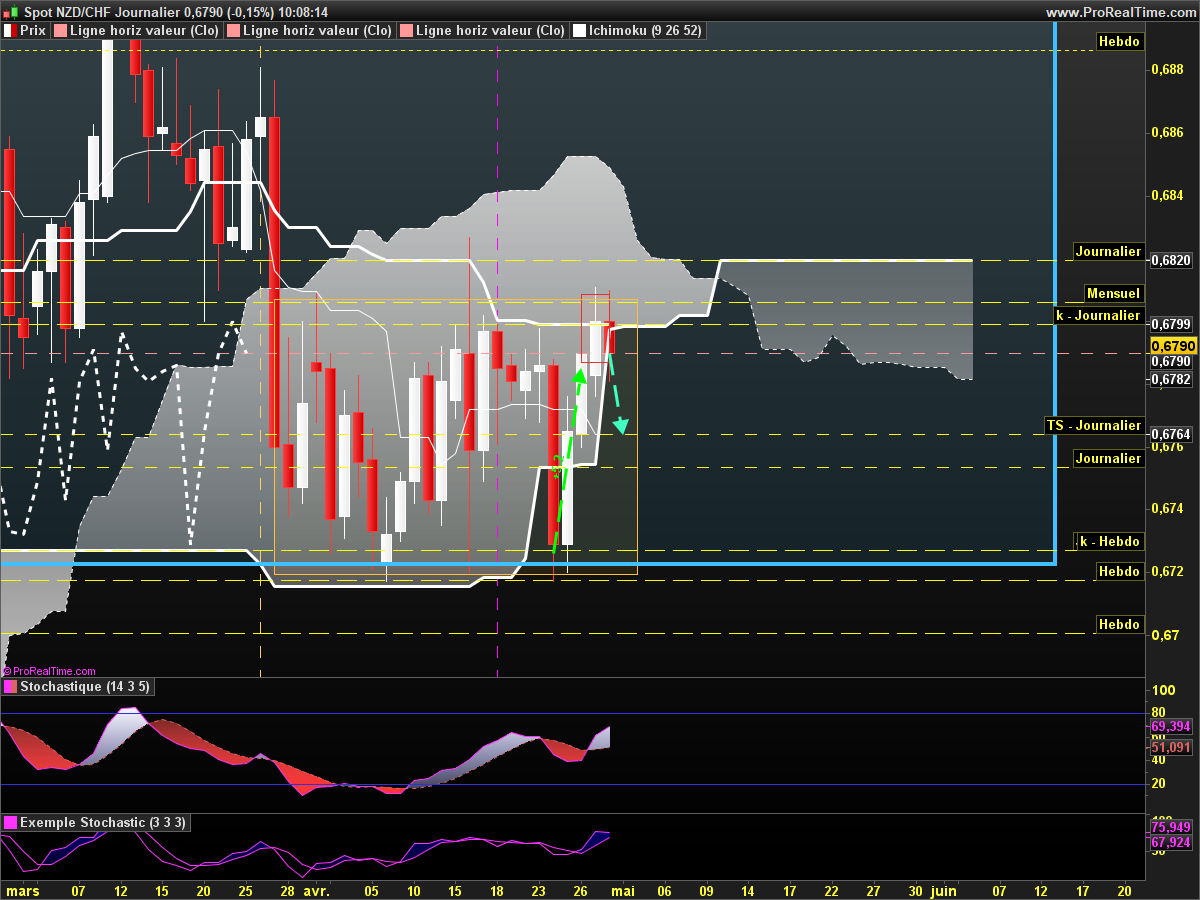Click the 05 date label on the time axis

pos(371,890)
